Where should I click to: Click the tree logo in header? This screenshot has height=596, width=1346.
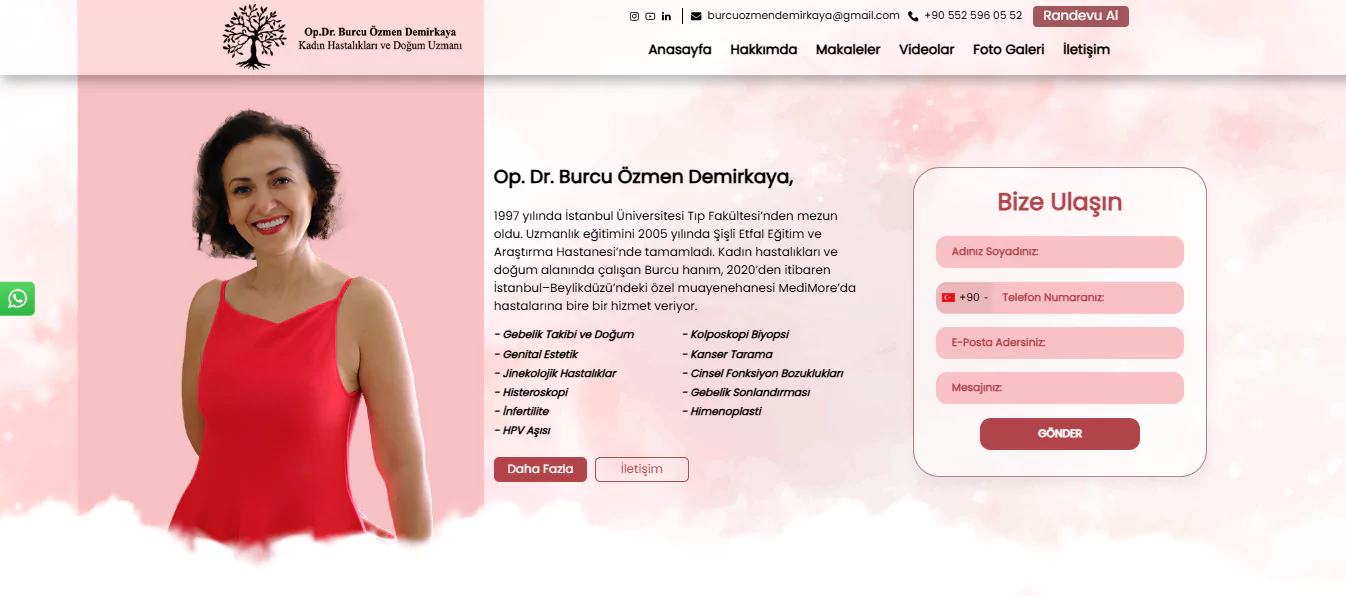click(x=254, y=37)
